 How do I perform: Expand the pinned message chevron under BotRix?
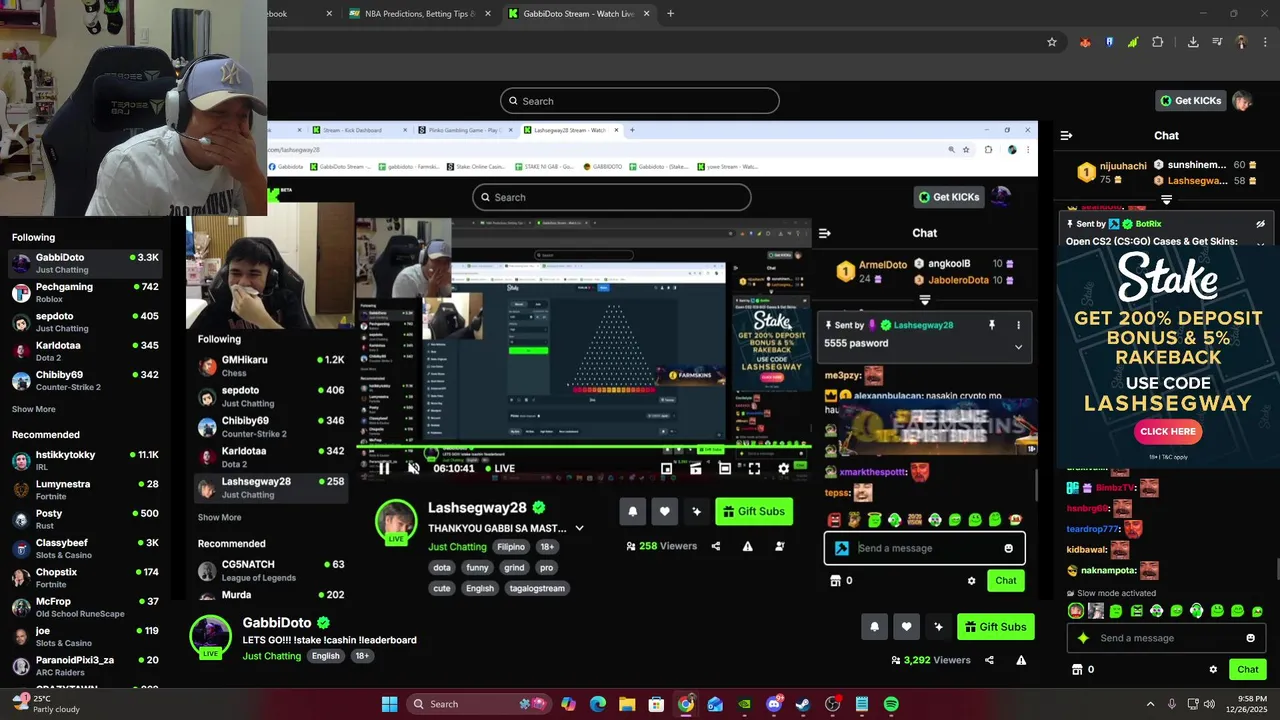click(x=1260, y=243)
